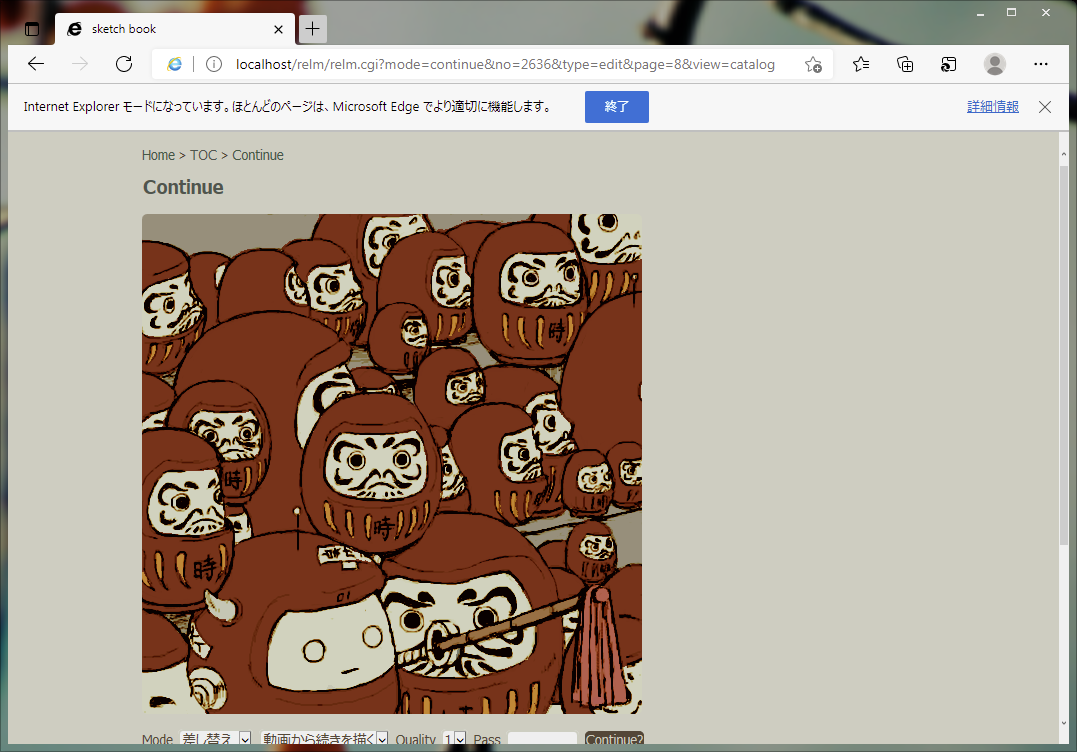This screenshot has width=1077, height=752.
Task: Click the Continue? button
Action: [614, 738]
